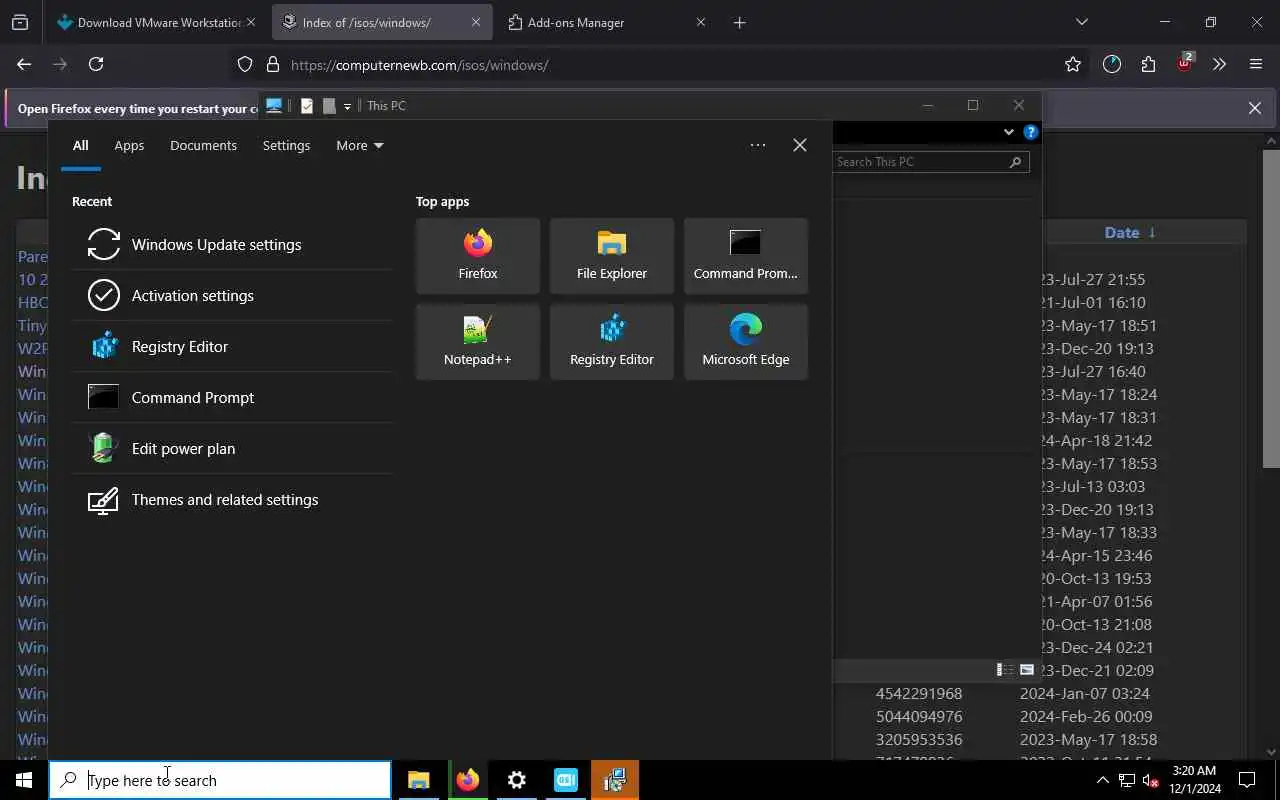Open Registry Editor tile in Top apps
1280x800 pixels.
tap(612, 342)
